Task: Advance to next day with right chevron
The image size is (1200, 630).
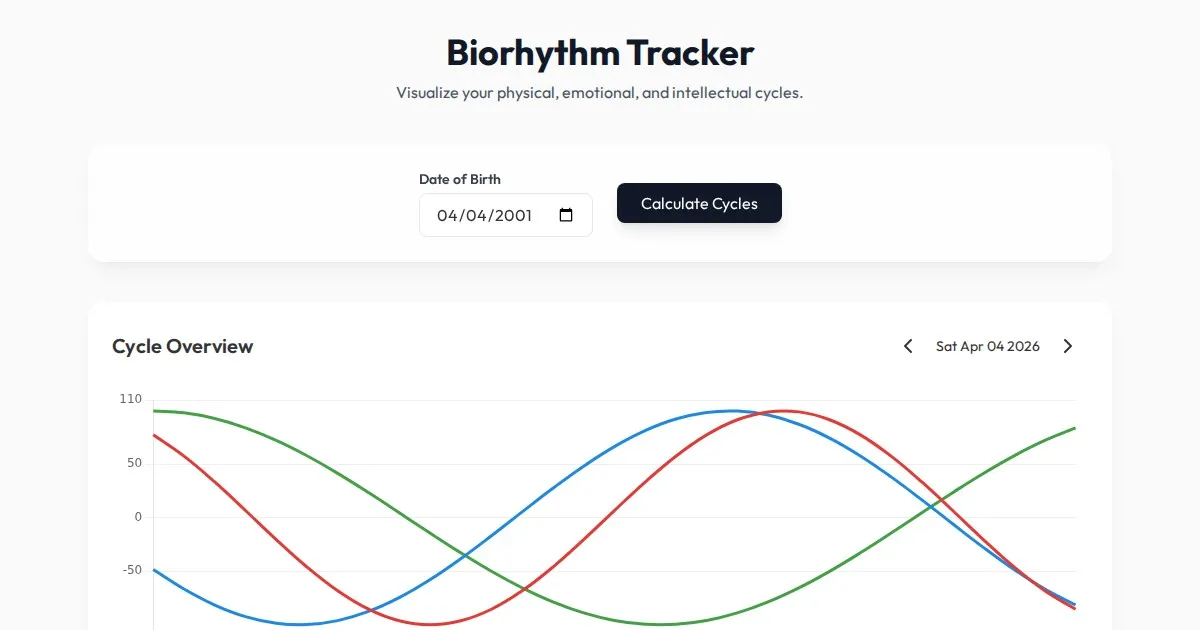Action: pos(1067,346)
